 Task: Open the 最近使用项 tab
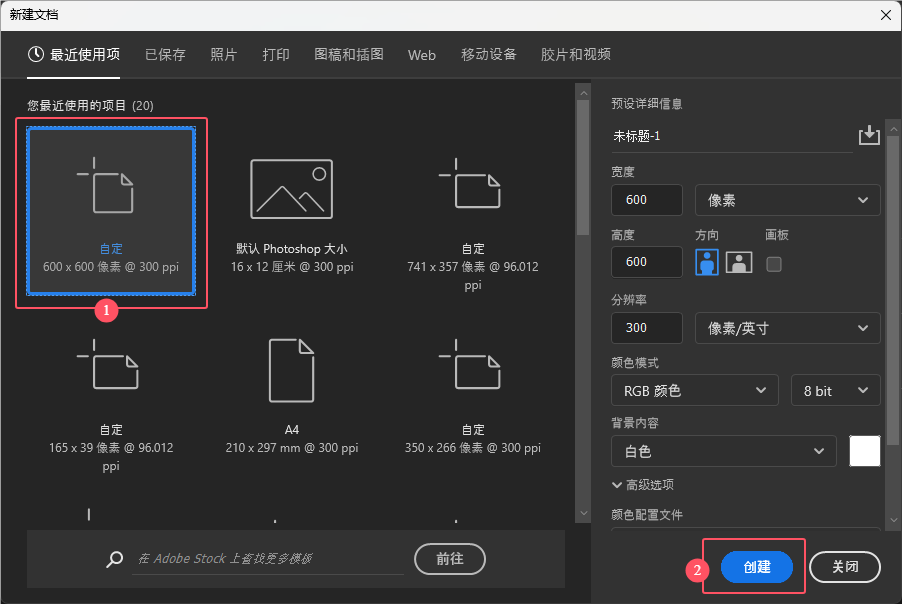74,55
